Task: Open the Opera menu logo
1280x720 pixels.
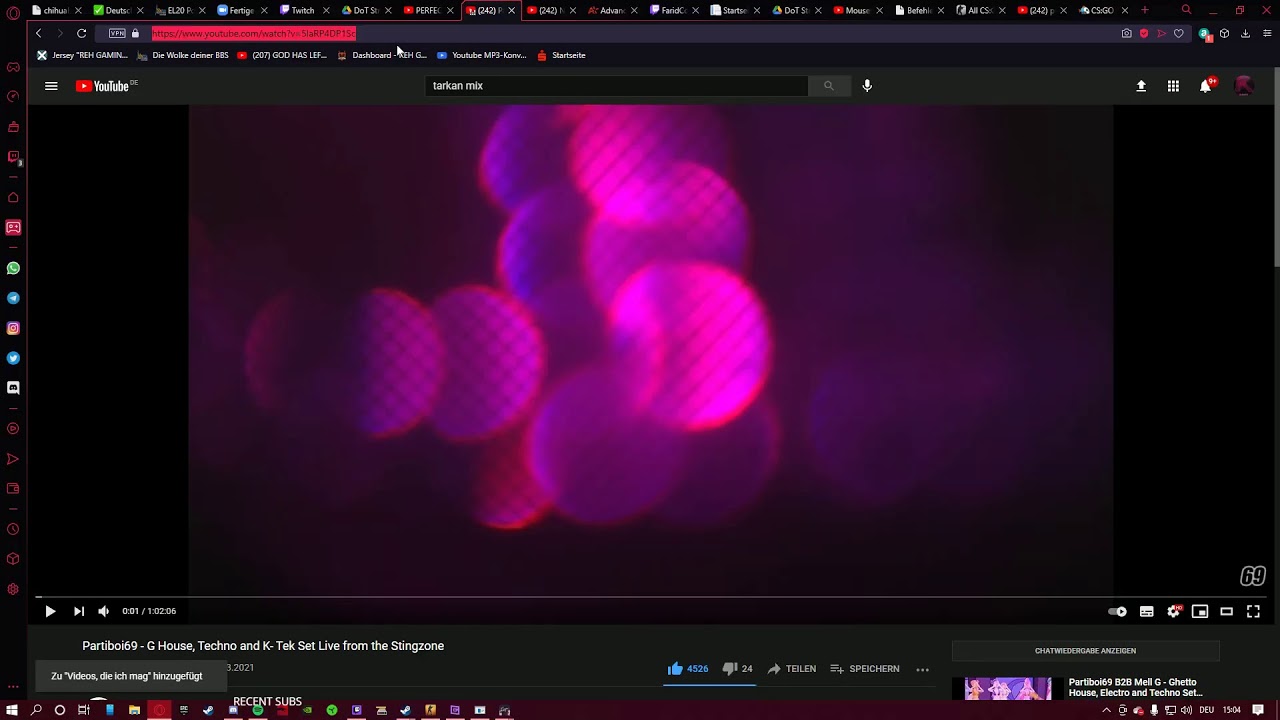Action: coord(12,11)
